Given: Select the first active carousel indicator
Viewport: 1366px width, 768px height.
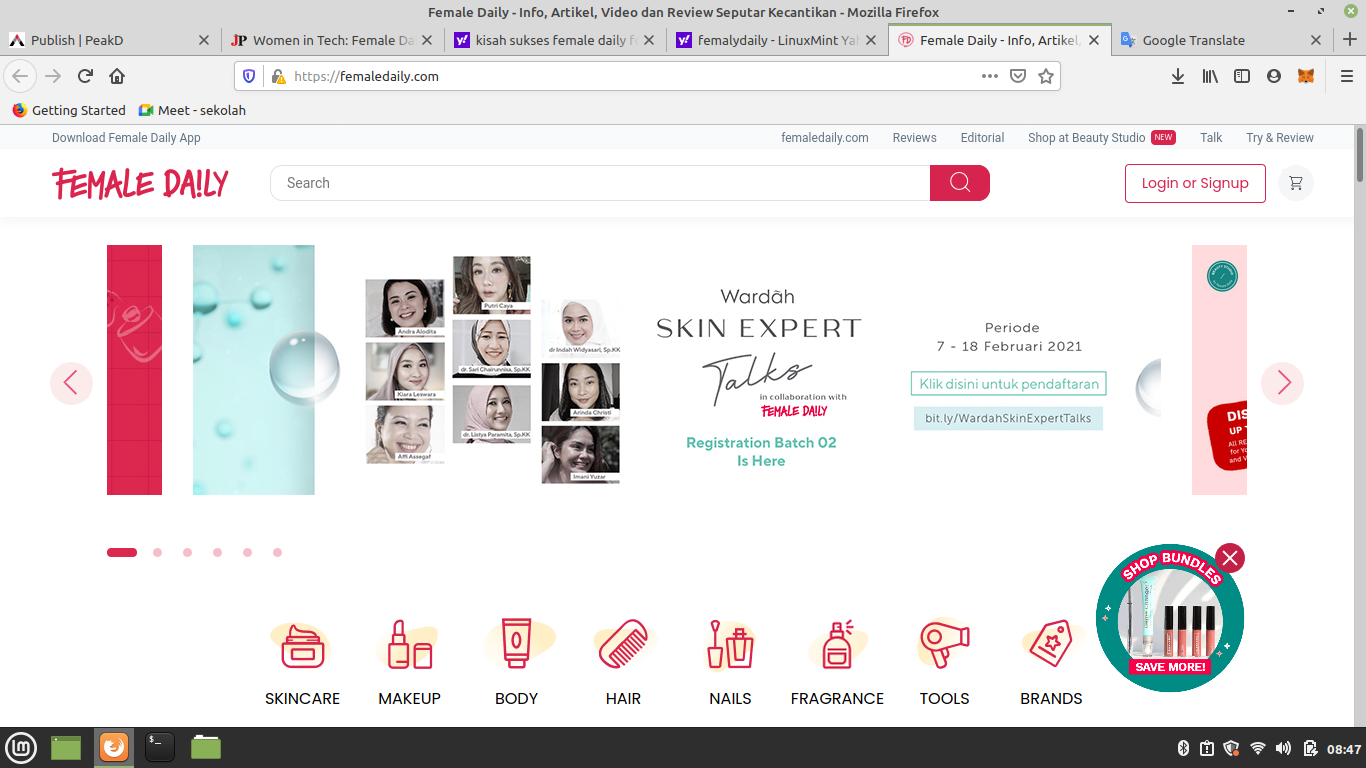Looking at the screenshot, I should 122,552.
